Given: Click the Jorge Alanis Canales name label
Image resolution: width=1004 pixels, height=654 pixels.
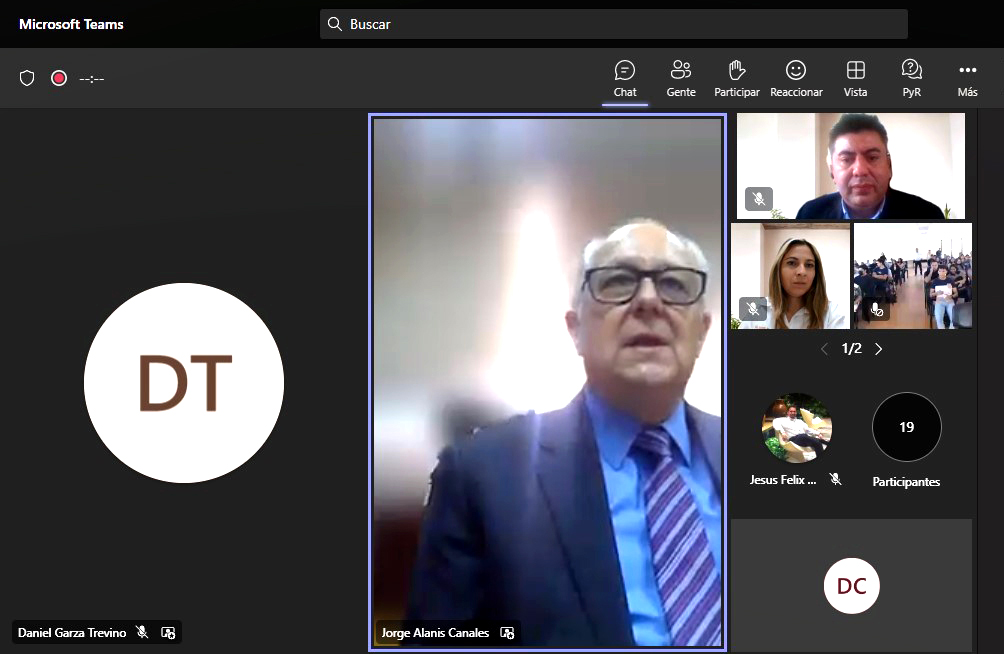Looking at the screenshot, I should [x=435, y=633].
